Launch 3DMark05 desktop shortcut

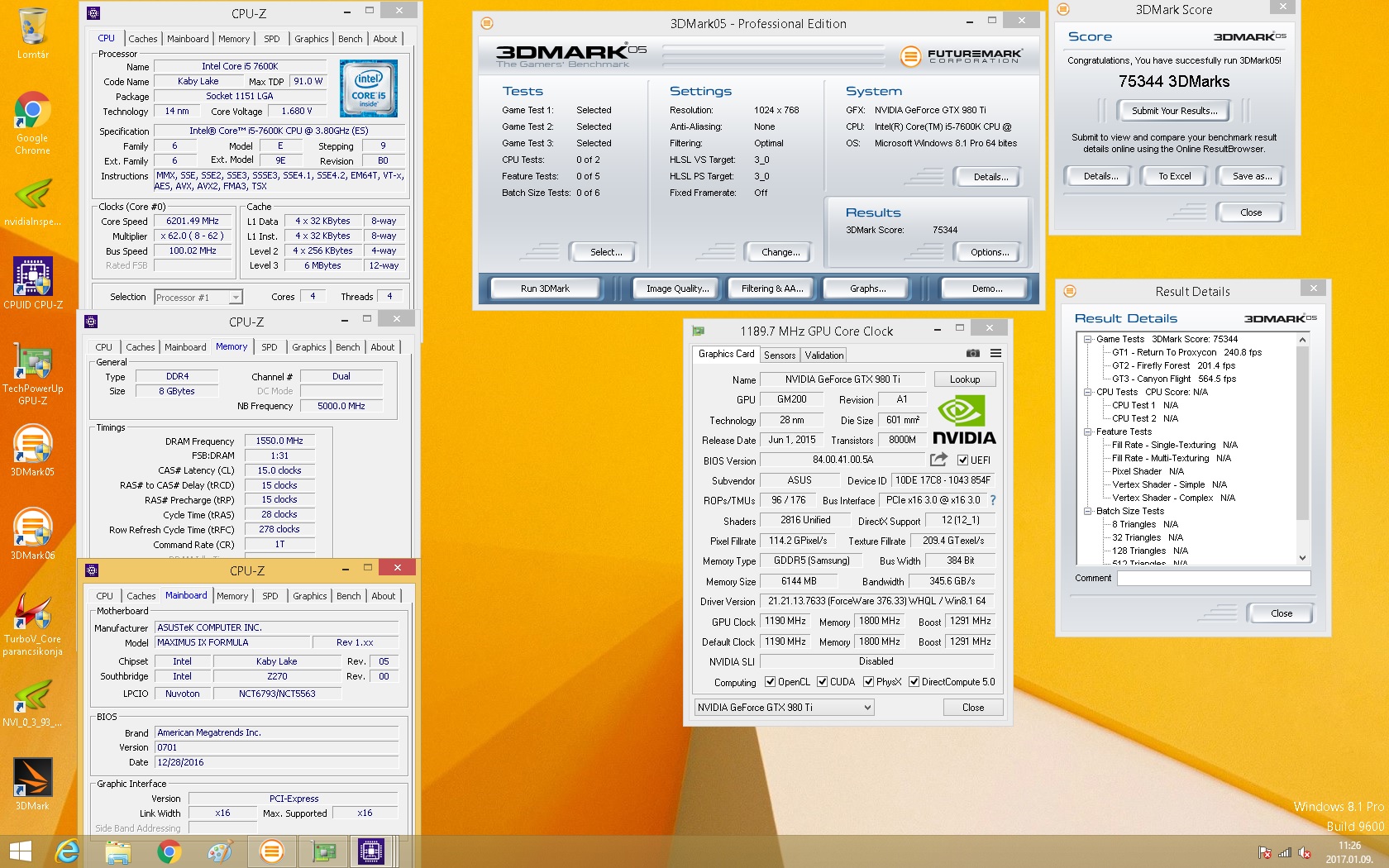pos(33,451)
